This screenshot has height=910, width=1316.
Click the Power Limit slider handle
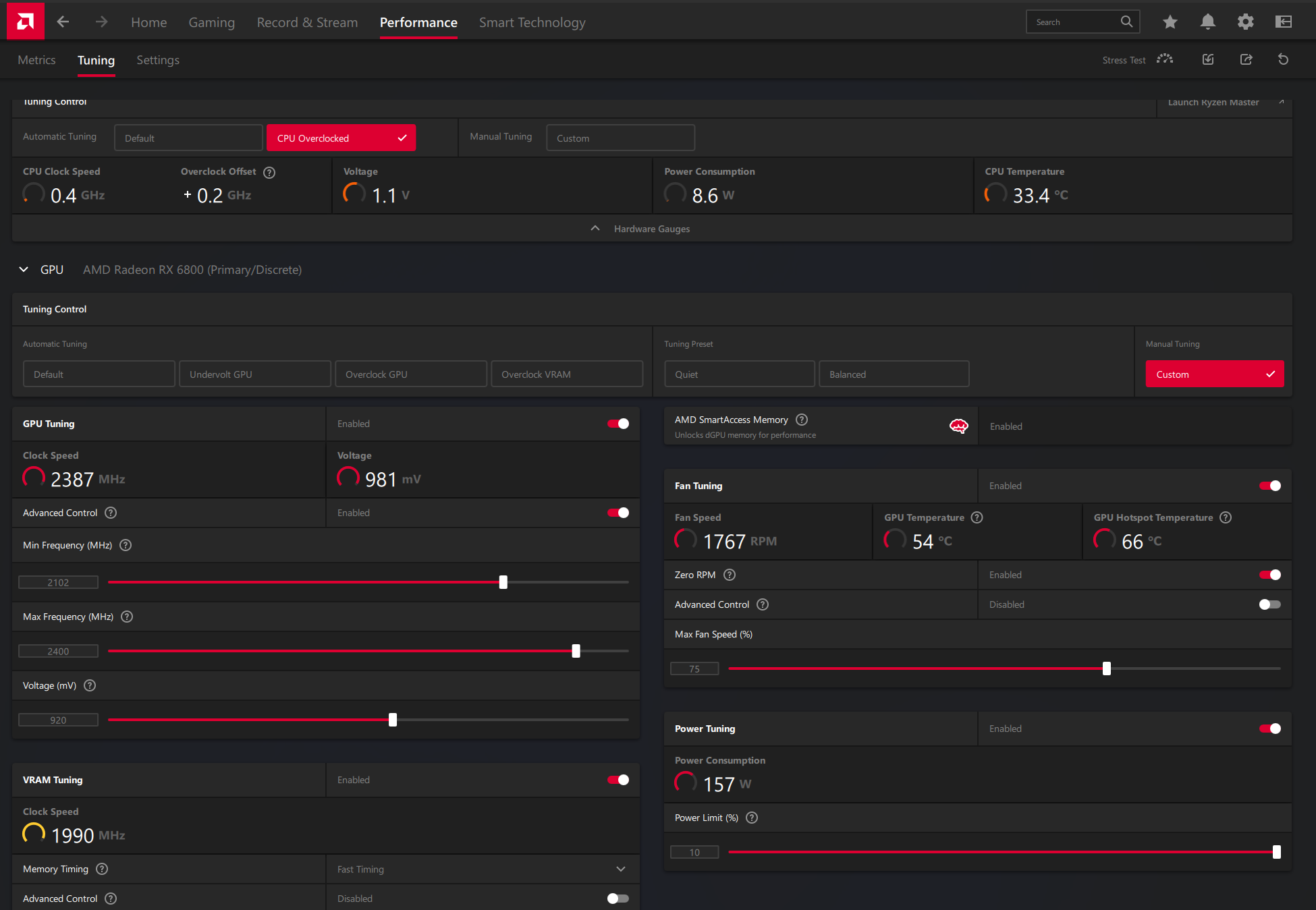click(x=1276, y=852)
